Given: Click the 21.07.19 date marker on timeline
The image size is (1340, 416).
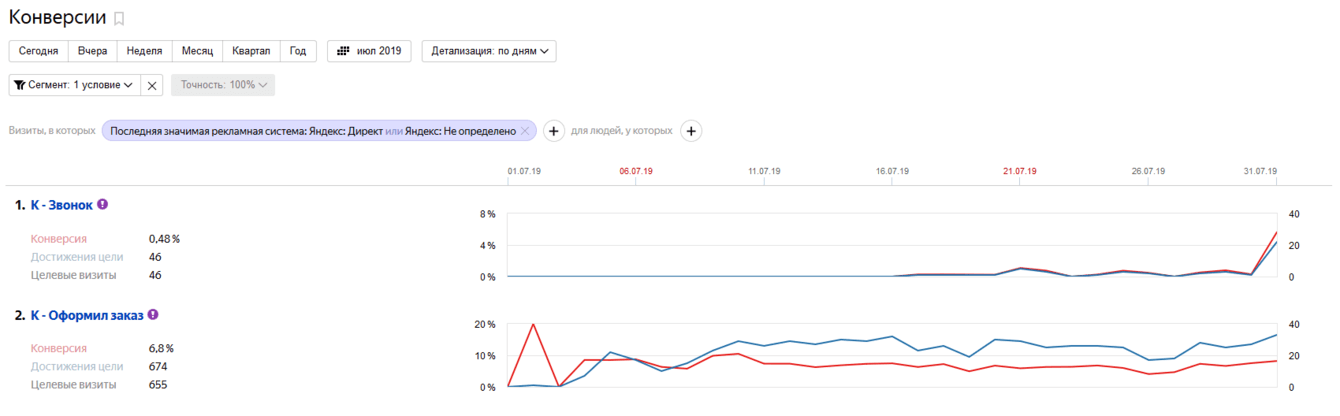Looking at the screenshot, I should (x=1019, y=171).
